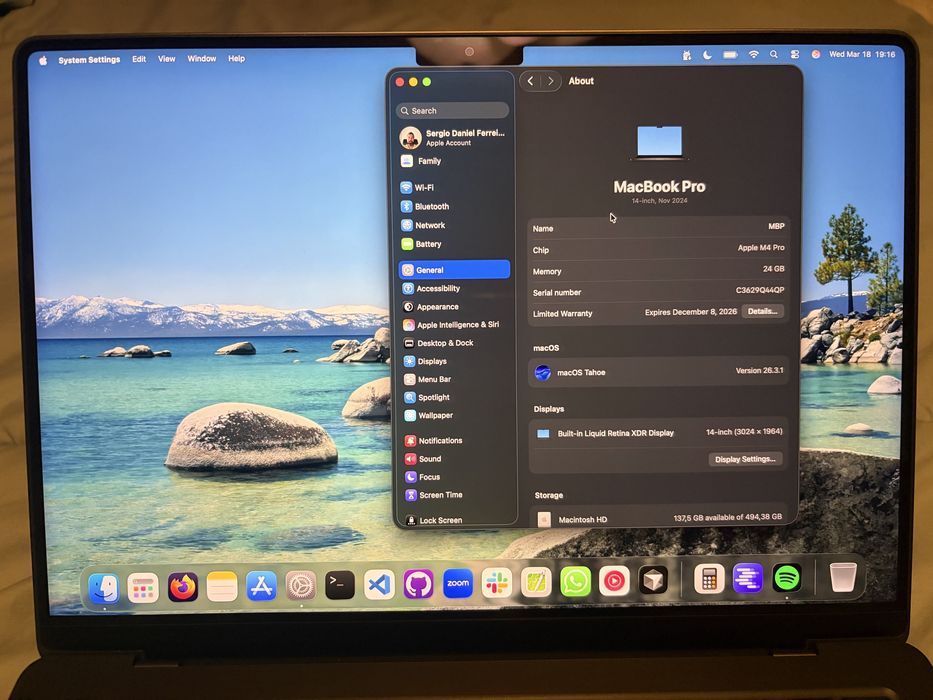Click the macOS Tahoe row
The height and width of the screenshot is (700, 933).
[659, 372]
